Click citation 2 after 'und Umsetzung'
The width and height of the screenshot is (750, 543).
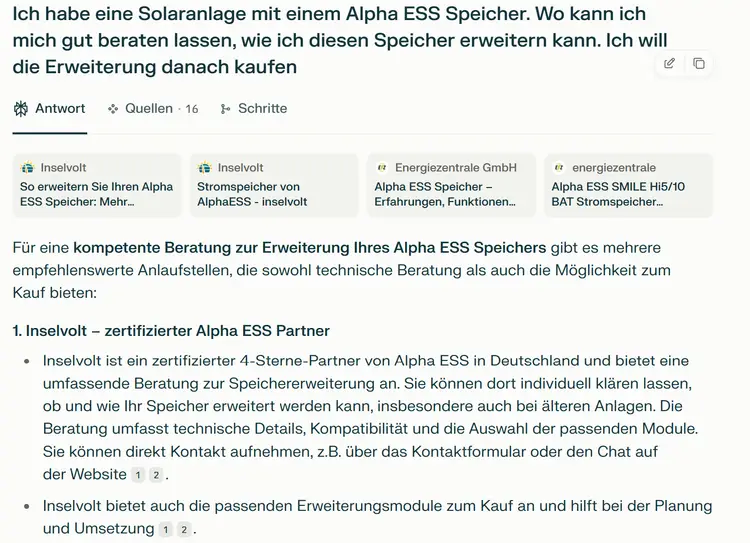(183, 529)
